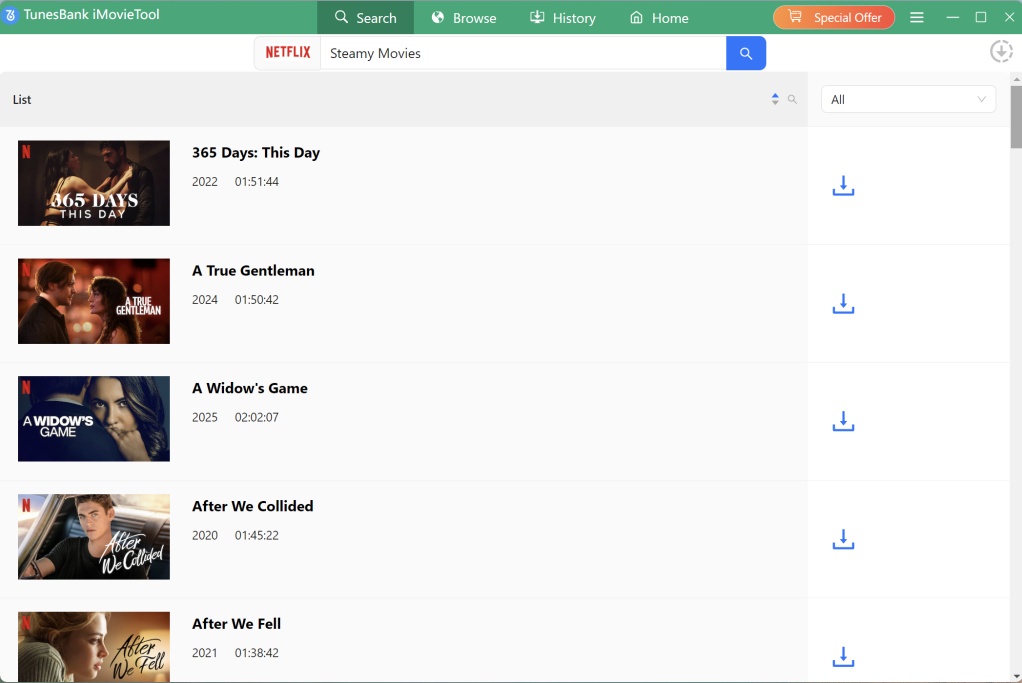This screenshot has height=683, width=1022.
Task: Expand the chevron on the All combo box
Action: [x=981, y=99]
